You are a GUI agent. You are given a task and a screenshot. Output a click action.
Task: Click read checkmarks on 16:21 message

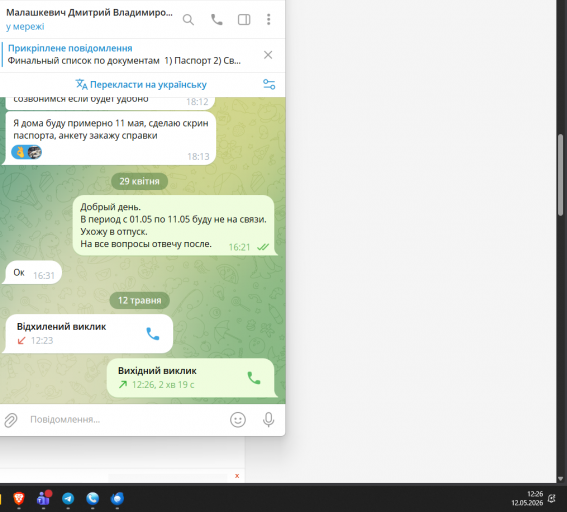tap(263, 247)
